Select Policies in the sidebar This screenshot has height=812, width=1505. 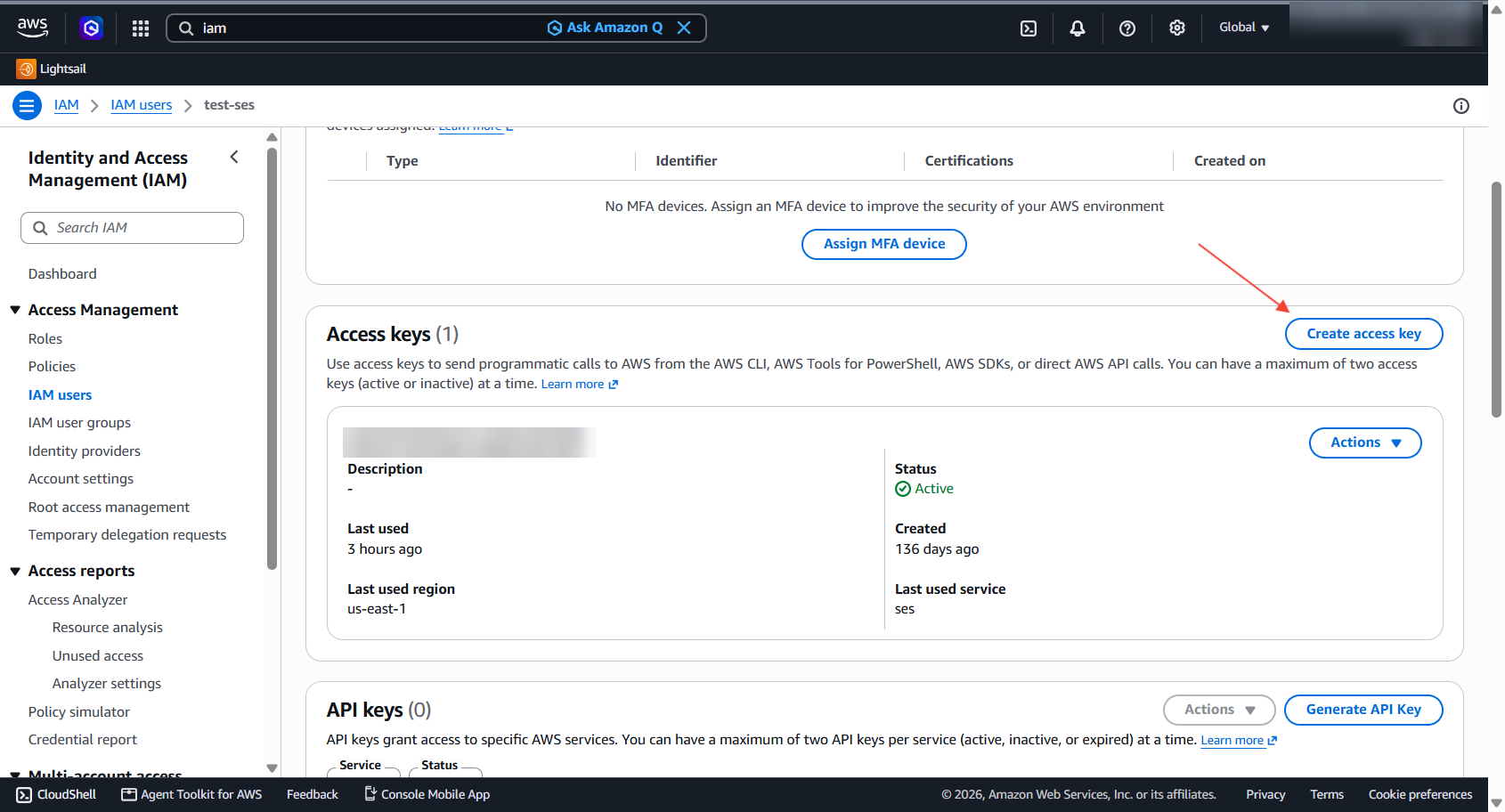52,366
